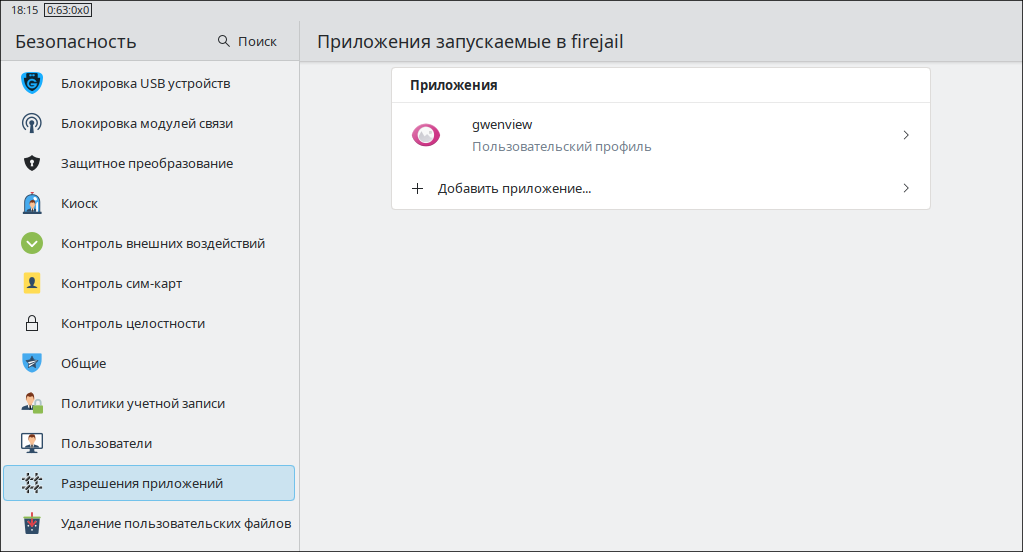Open the Добавить приложение row chevron
The image size is (1023, 552).
[906, 188]
